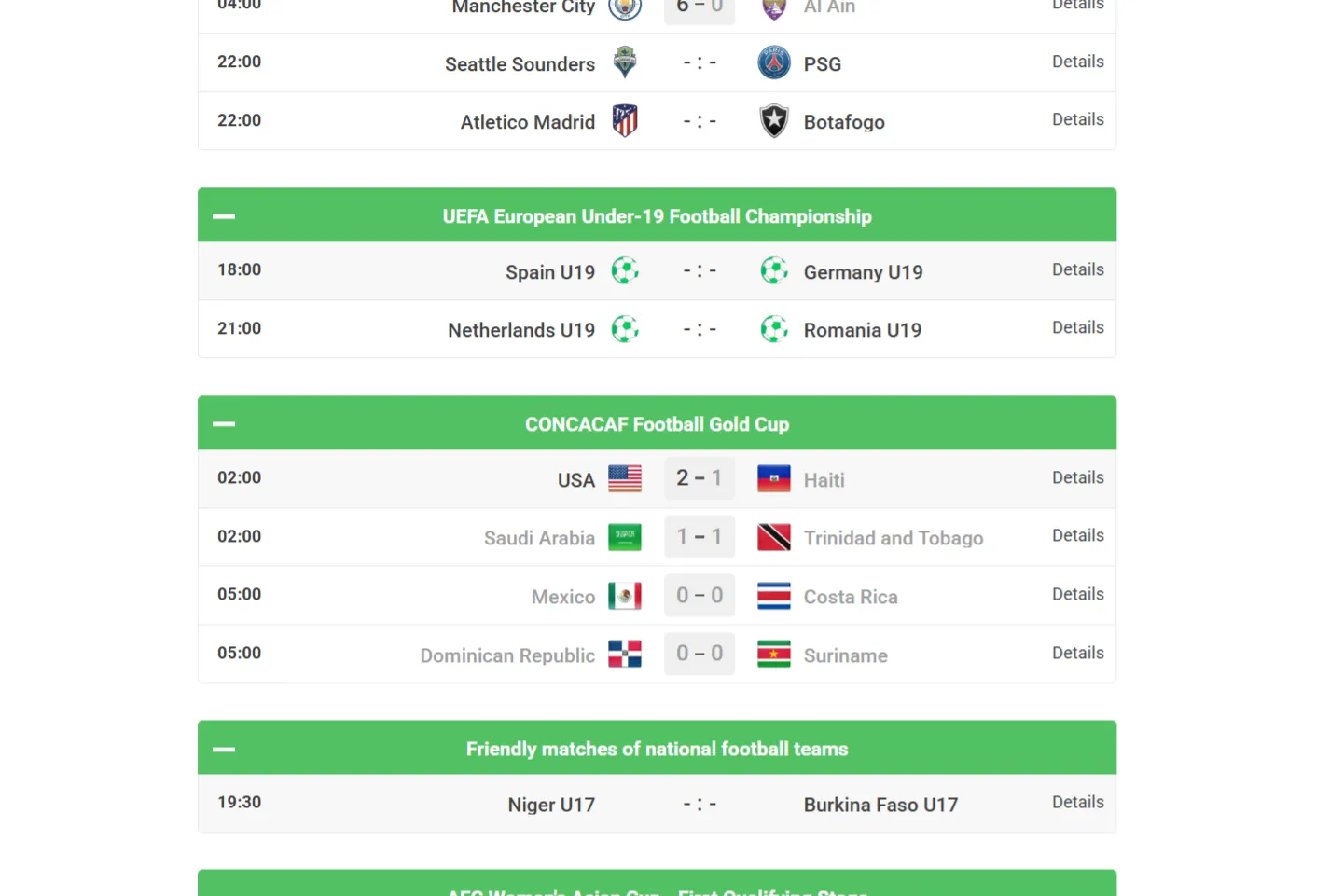This screenshot has width=1344, height=896.
Task: Collapse the UEFA European Under-19 Championship section
Action: click(x=224, y=216)
